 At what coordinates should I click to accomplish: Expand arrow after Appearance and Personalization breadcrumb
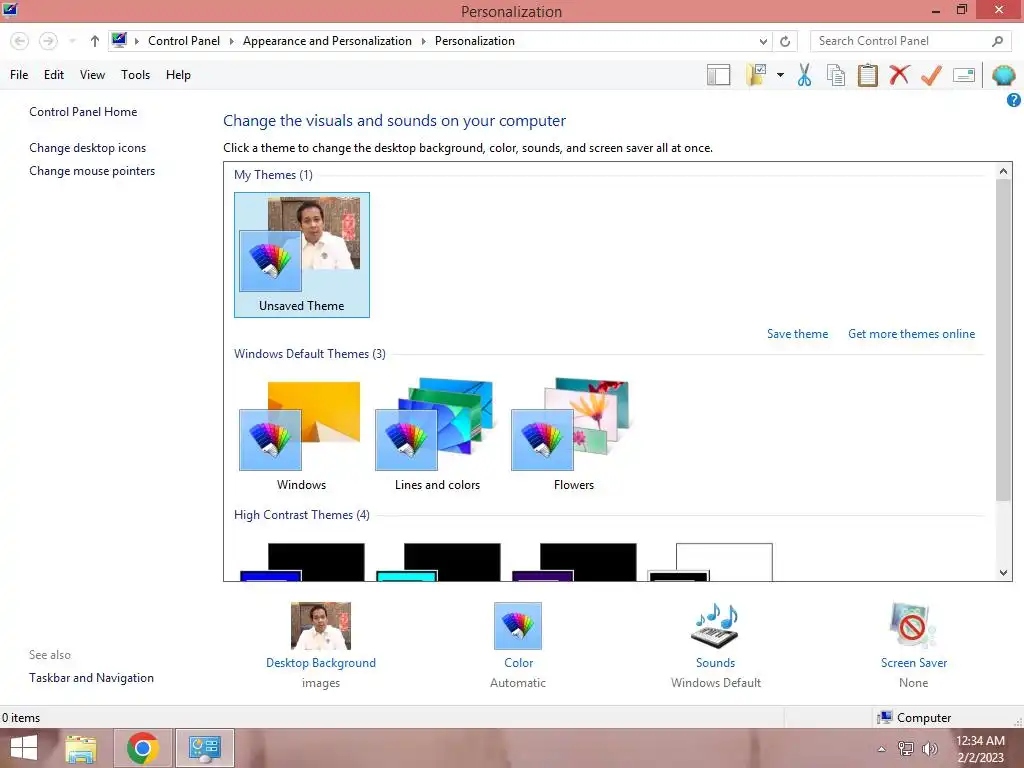pos(423,41)
